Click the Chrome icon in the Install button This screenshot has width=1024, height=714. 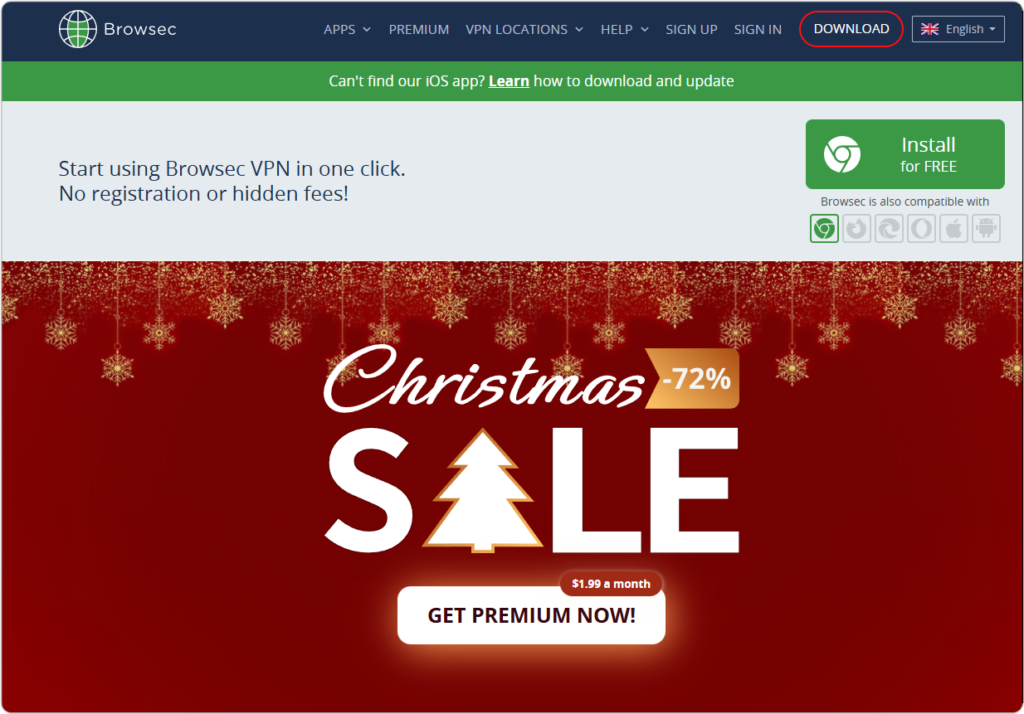coord(842,155)
